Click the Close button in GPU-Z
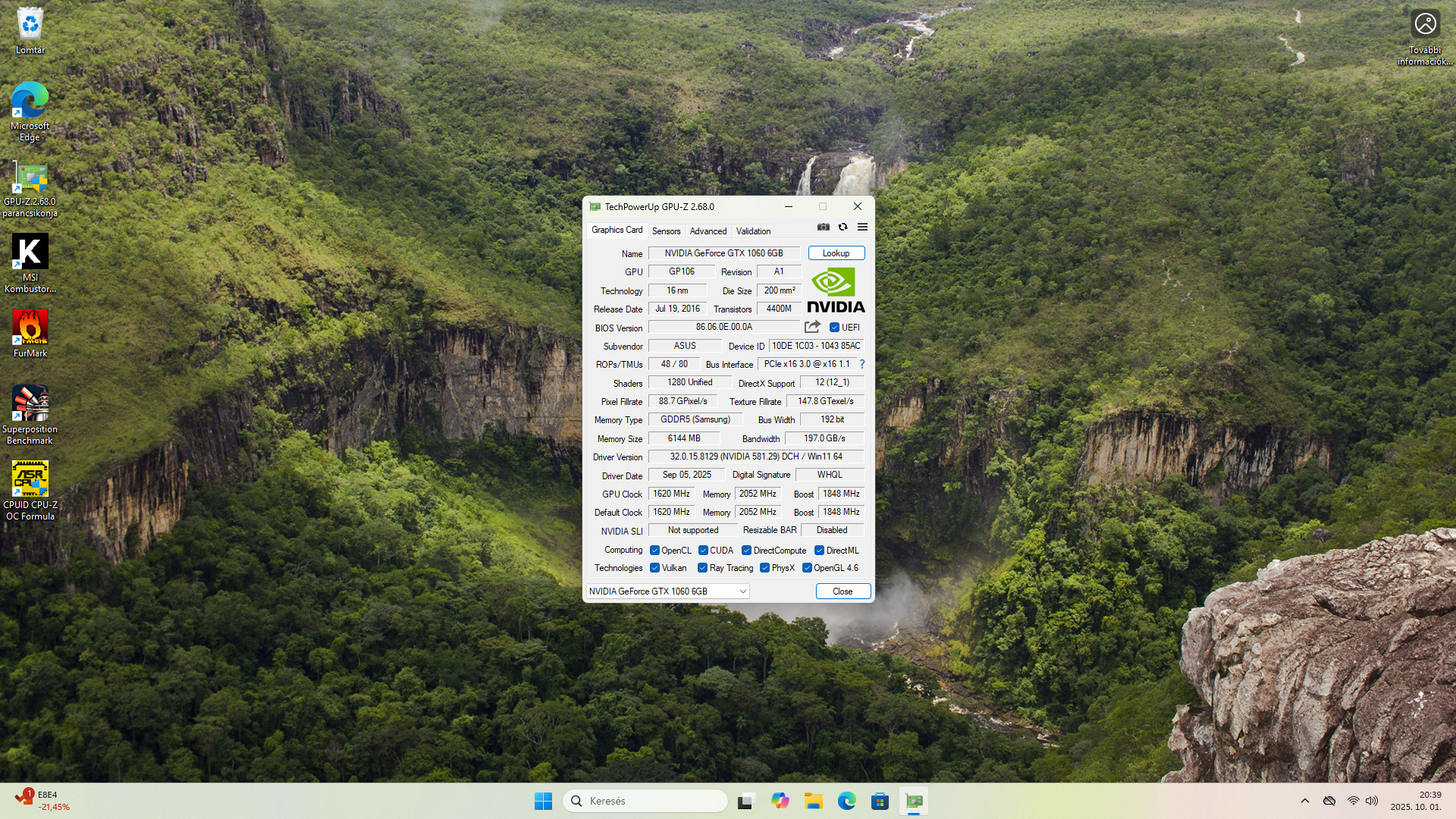The height and width of the screenshot is (819, 1456). coord(843,591)
